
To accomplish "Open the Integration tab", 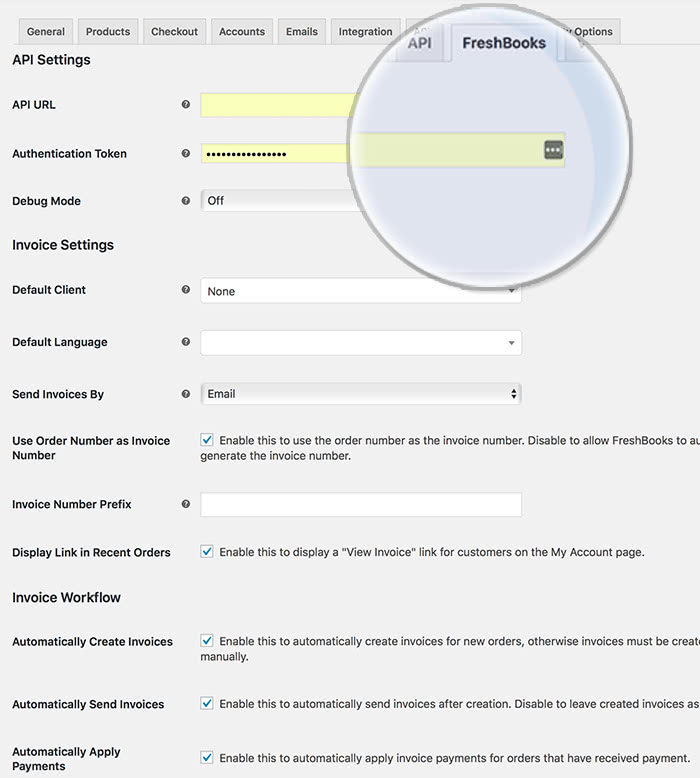I will tap(365, 32).
